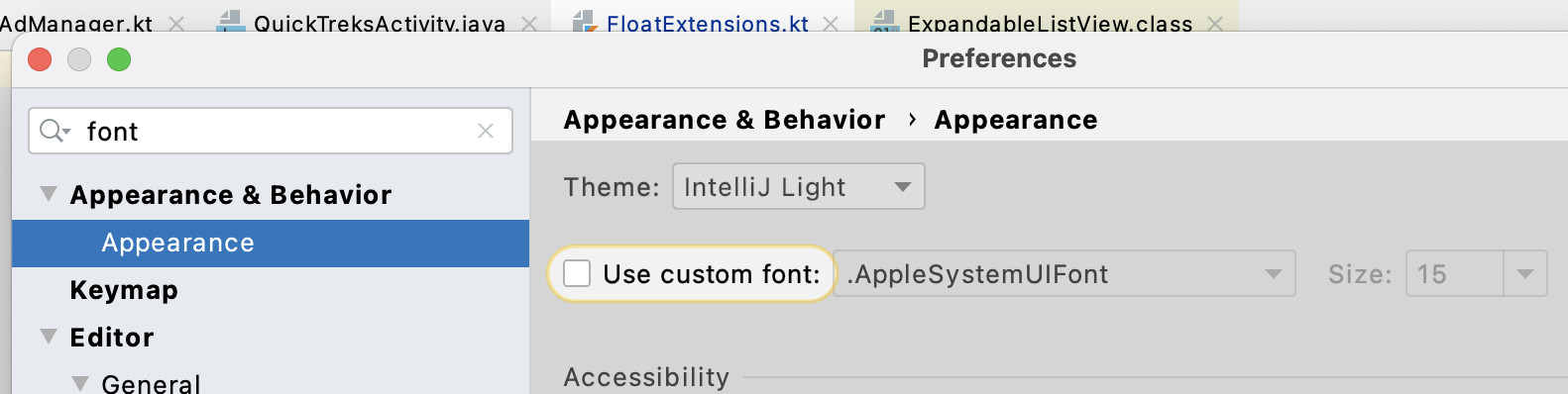Close the FloatExtensions.kt tab
The image size is (1568, 394).
pos(831,23)
